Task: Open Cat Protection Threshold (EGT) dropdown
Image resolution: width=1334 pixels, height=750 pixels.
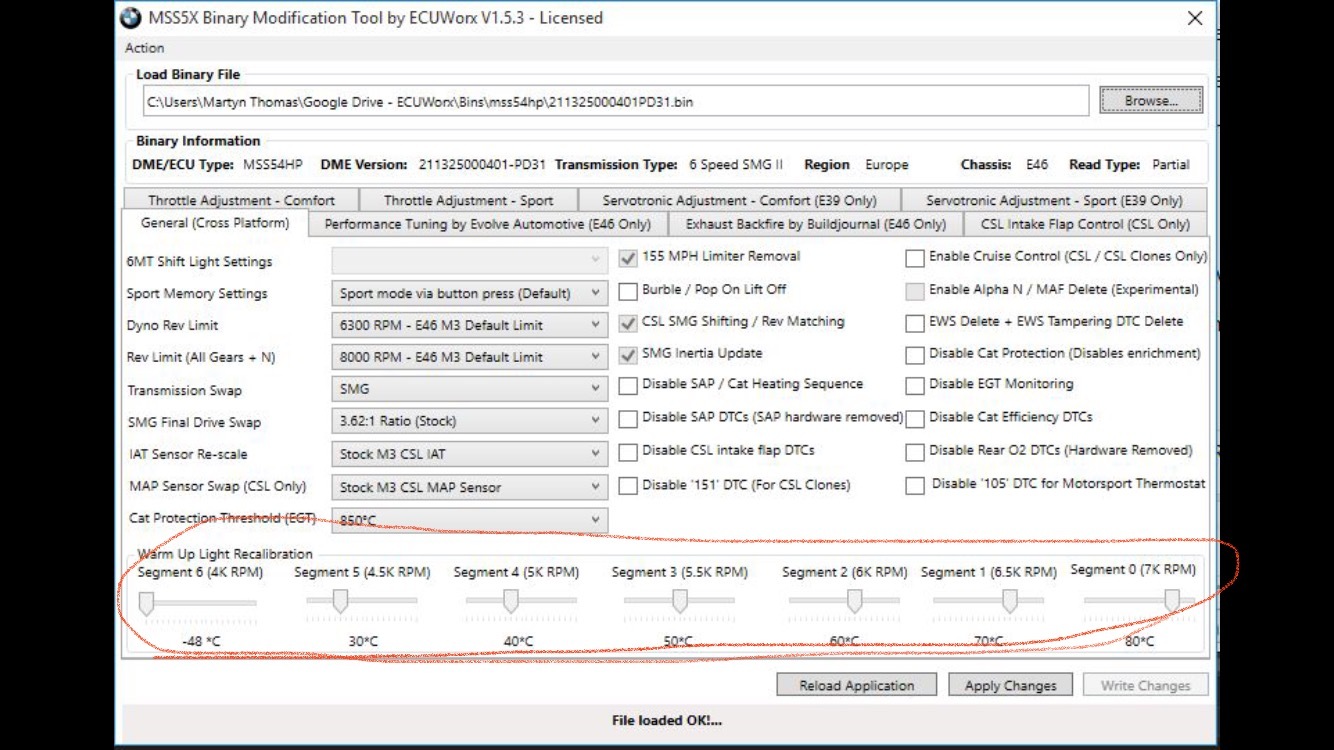Action: pos(469,520)
